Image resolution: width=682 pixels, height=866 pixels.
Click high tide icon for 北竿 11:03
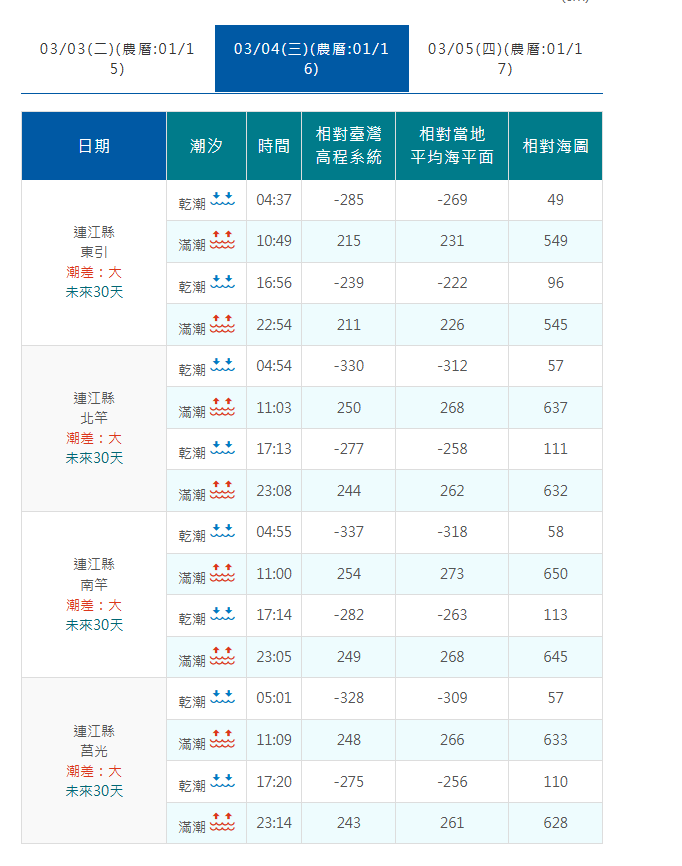222,408
